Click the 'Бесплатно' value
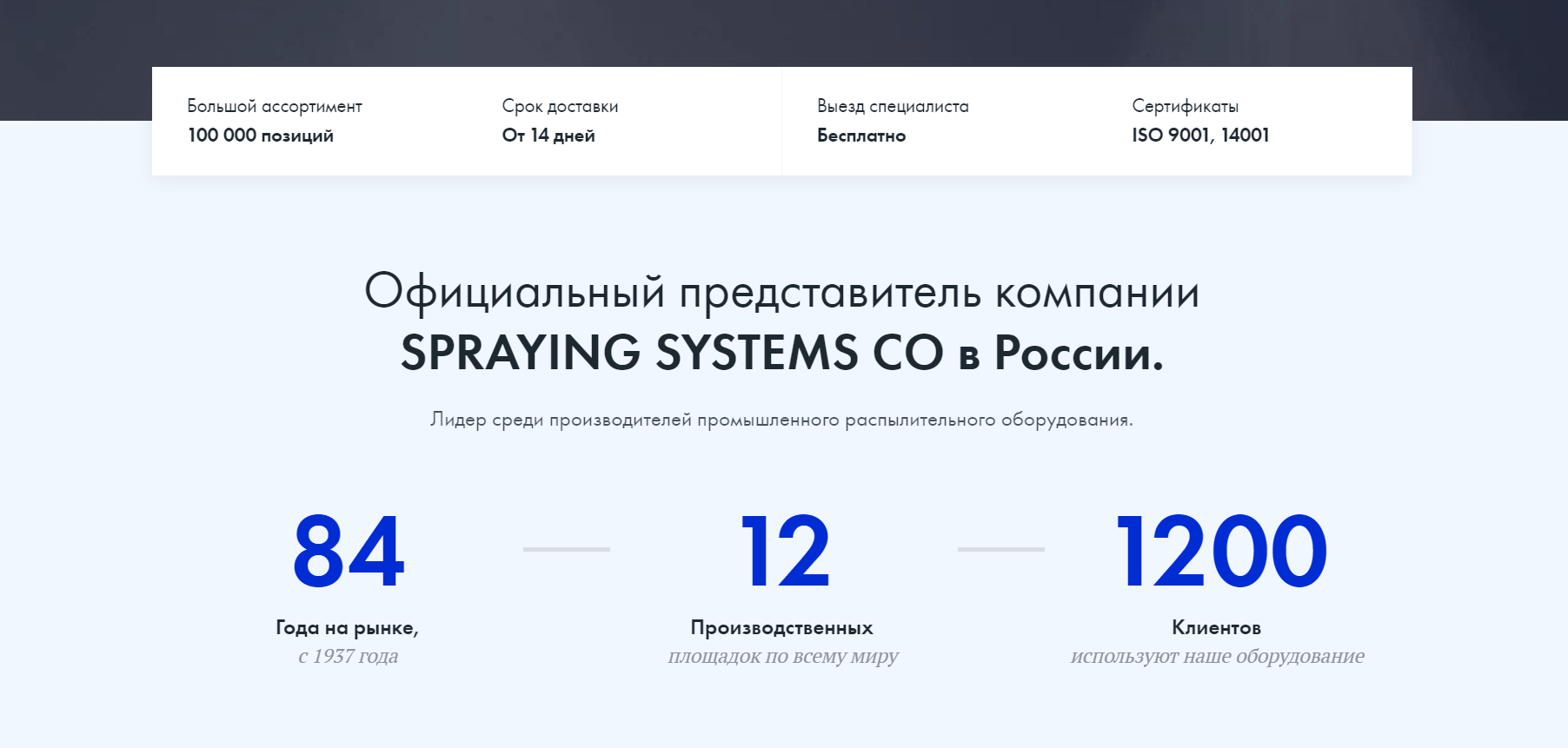Image resolution: width=1568 pixels, height=748 pixels. point(861,136)
